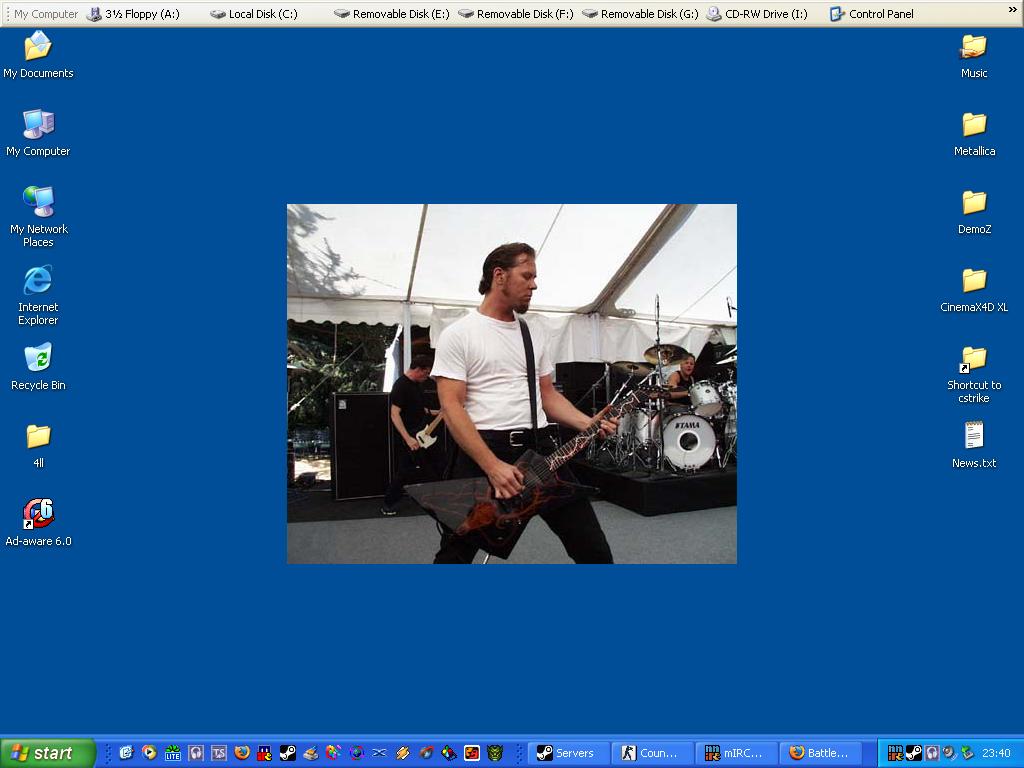This screenshot has width=1024, height=768.
Task: Open Removable Disk (E:) from toolbar
Action: click(x=392, y=14)
